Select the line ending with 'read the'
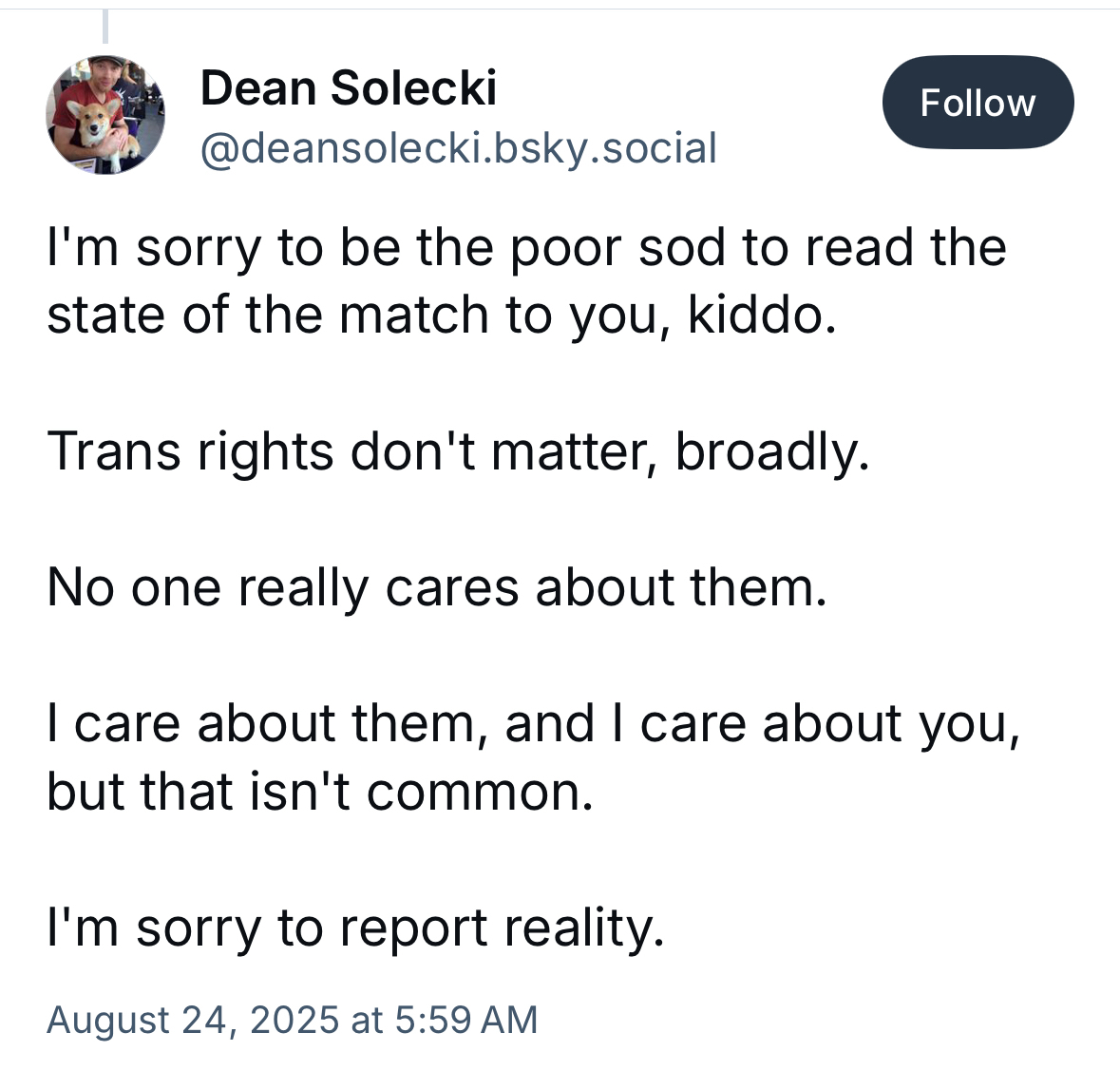The image size is (1120, 1071). [525, 248]
